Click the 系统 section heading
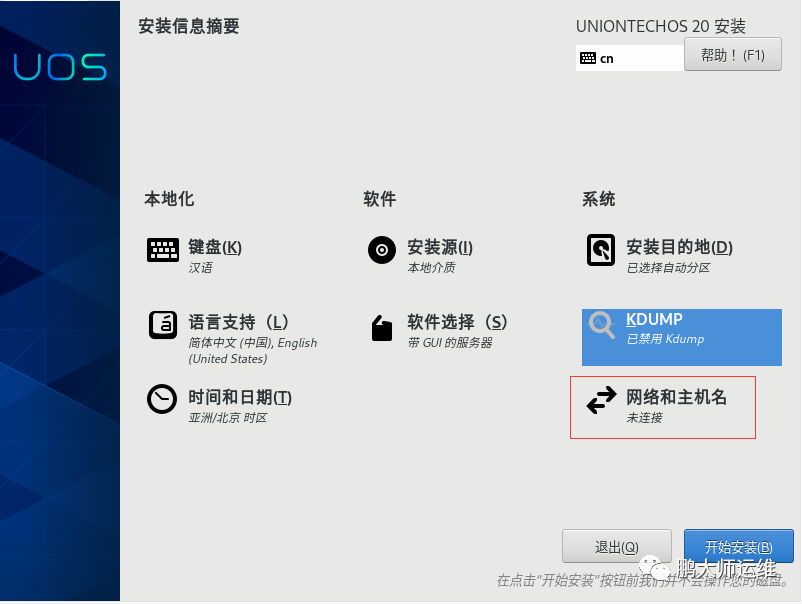 (x=598, y=199)
